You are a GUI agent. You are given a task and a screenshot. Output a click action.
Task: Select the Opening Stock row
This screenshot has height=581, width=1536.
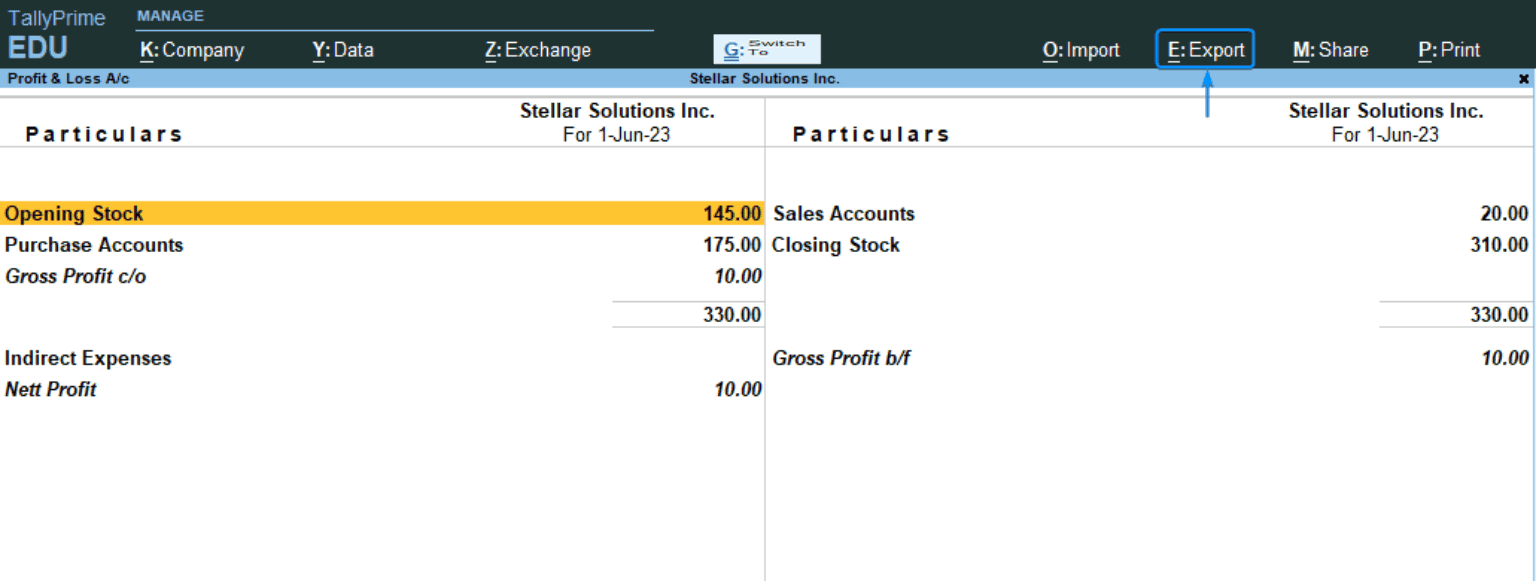[x=74, y=213]
